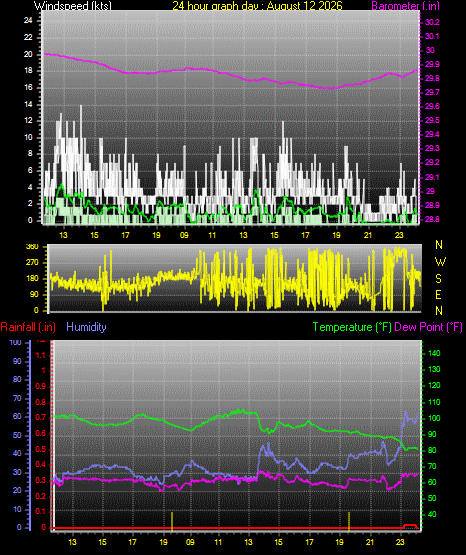The width and height of the screenshot is (466, 555).
Task: Click the first yellow marker on rainfall baseline
Action: pyautogui.click(x=172, y=521)
